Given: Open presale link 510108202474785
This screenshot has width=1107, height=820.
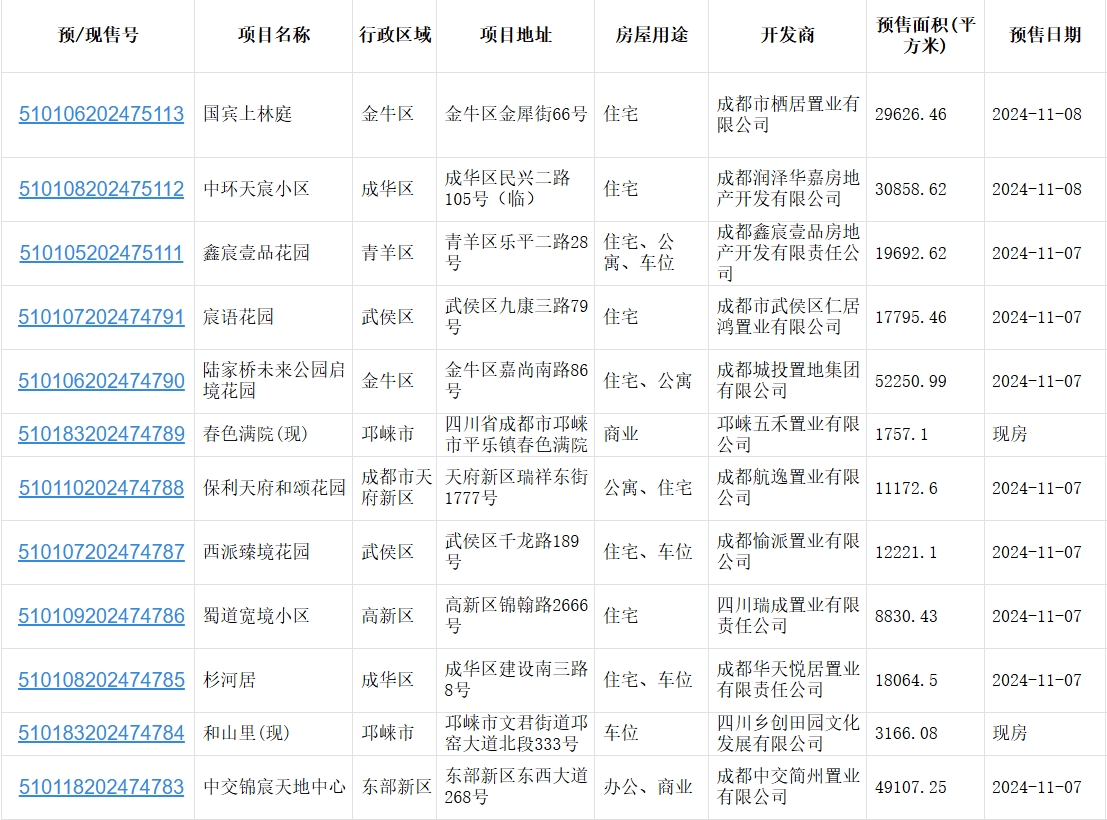Looking at the screenshot, I should (x=101, y=679).
